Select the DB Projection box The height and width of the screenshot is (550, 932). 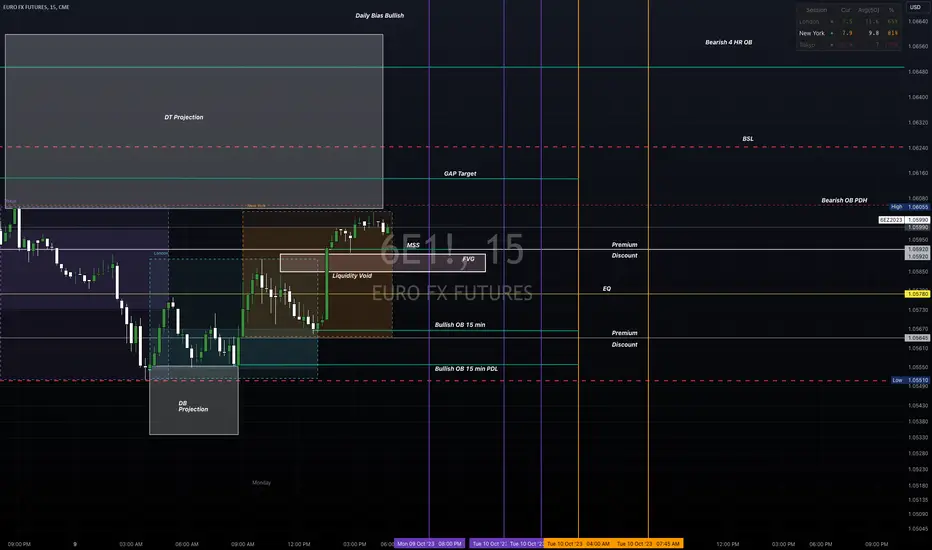[194, 400]
